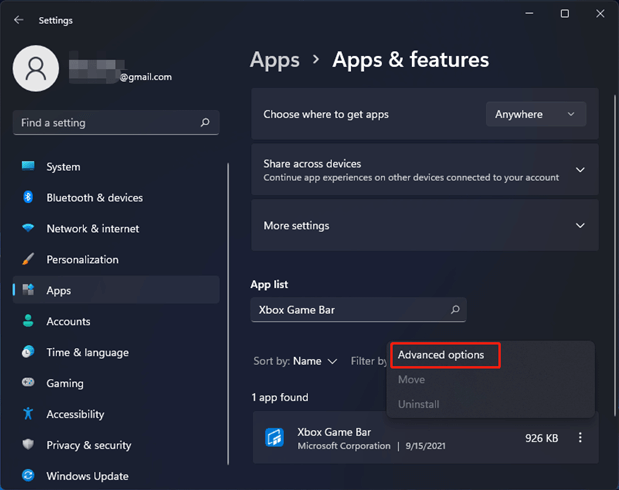Image resolution: width=619 pixels, height=490 pixels.
Task: Select Uninstall in the context menu
Action: pyautogui.click(x=418, y=404)
